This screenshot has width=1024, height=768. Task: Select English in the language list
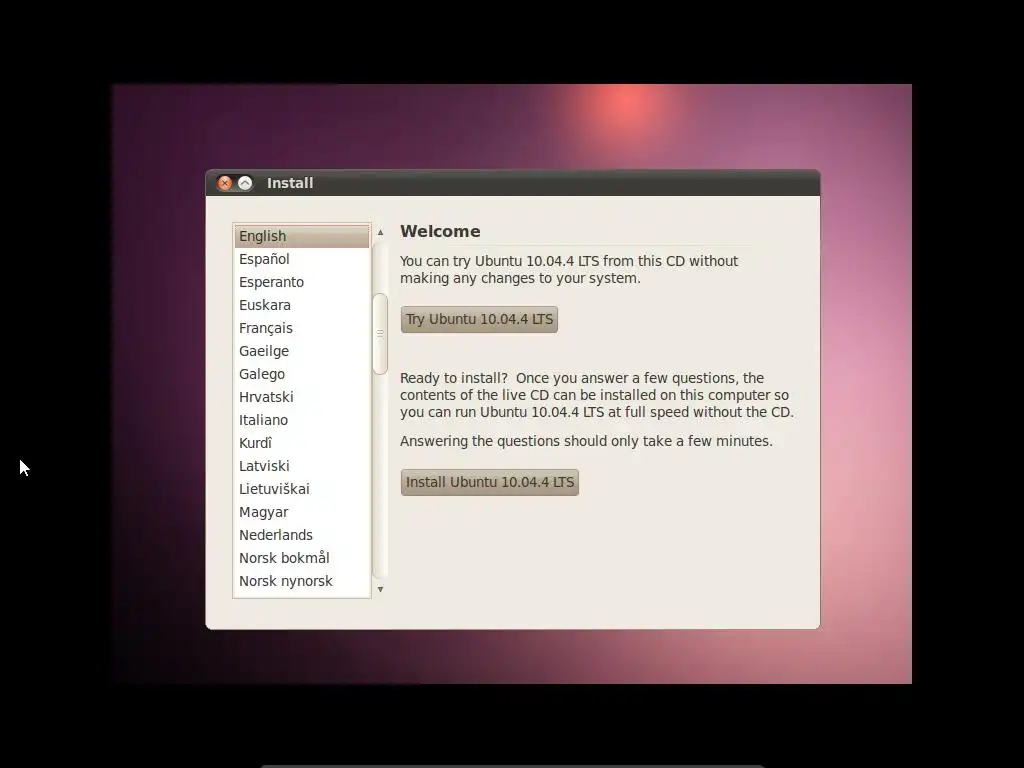pos(302,236)
